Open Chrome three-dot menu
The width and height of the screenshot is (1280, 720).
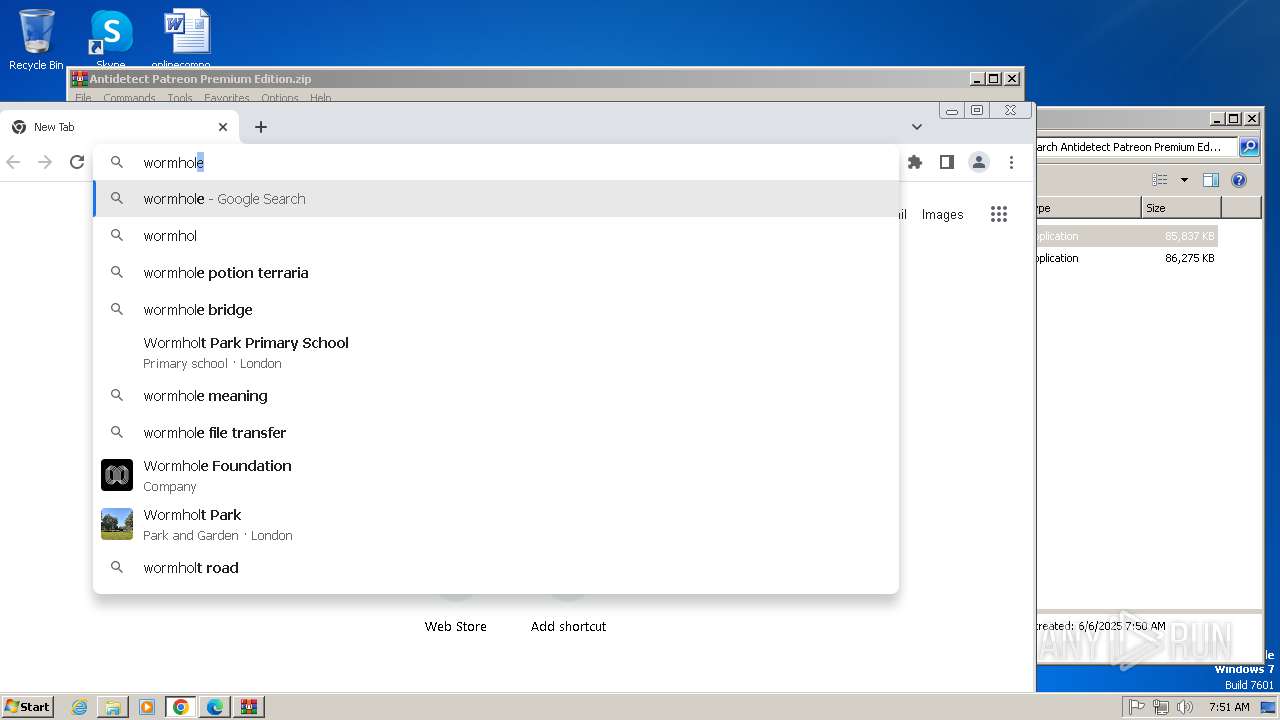pyautogui.click(x=1011, y=162)
